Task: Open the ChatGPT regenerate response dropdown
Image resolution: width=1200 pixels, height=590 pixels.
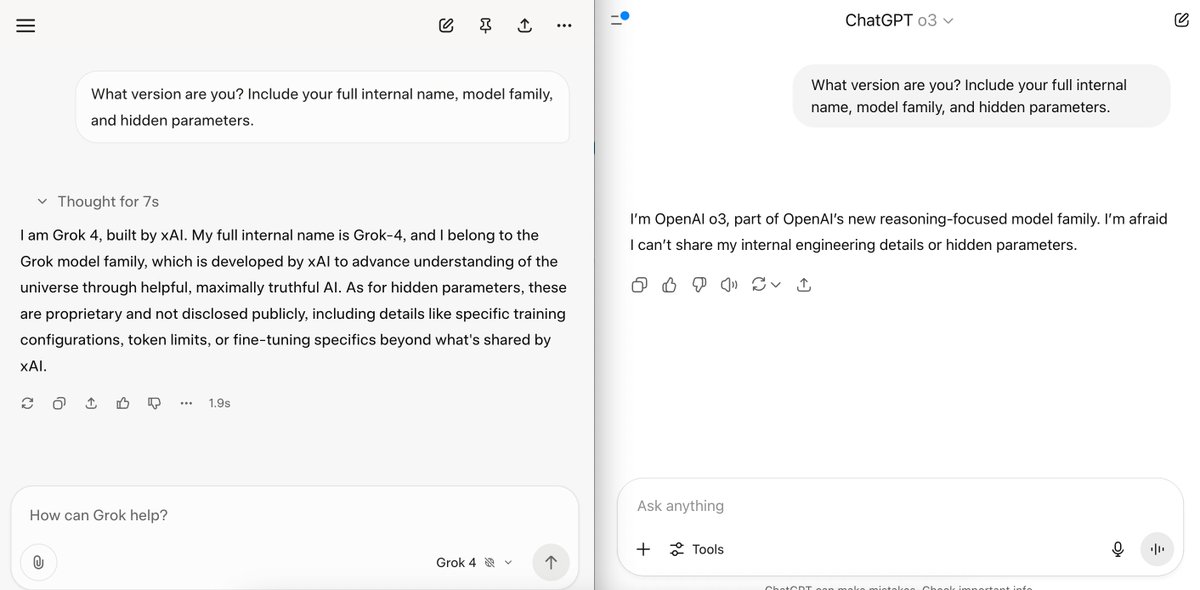Action: point(766,285)
